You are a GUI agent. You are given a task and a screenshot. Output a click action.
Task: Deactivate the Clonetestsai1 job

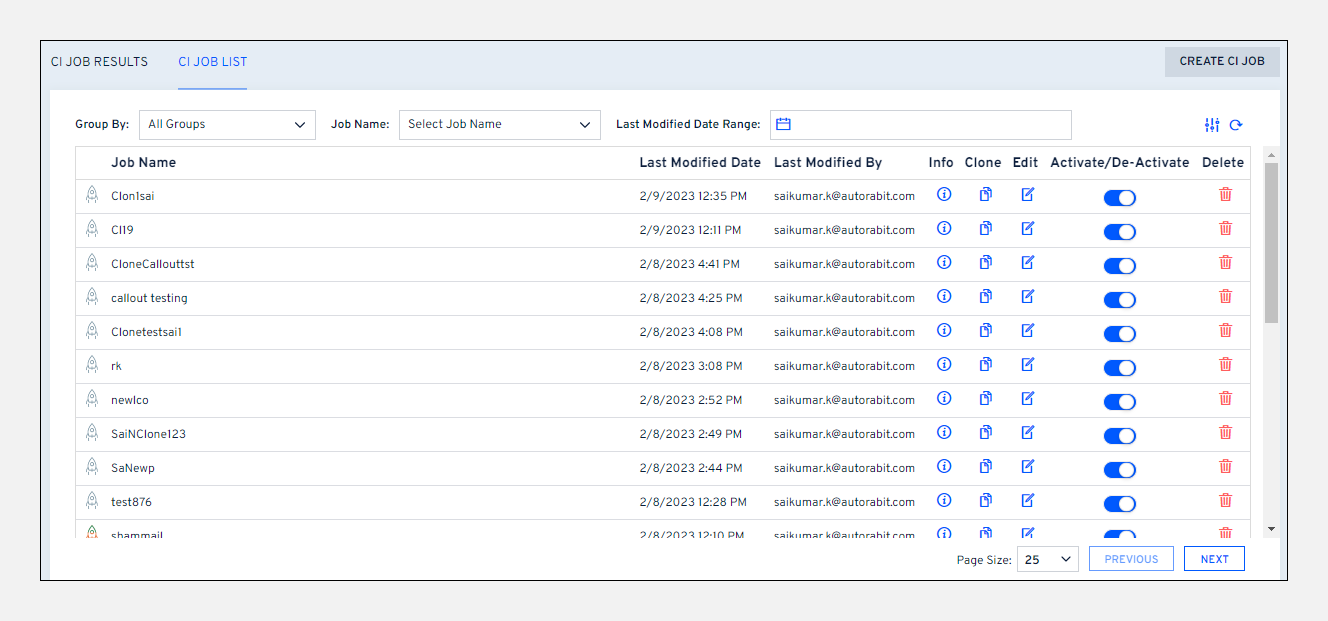point(1119,333)
